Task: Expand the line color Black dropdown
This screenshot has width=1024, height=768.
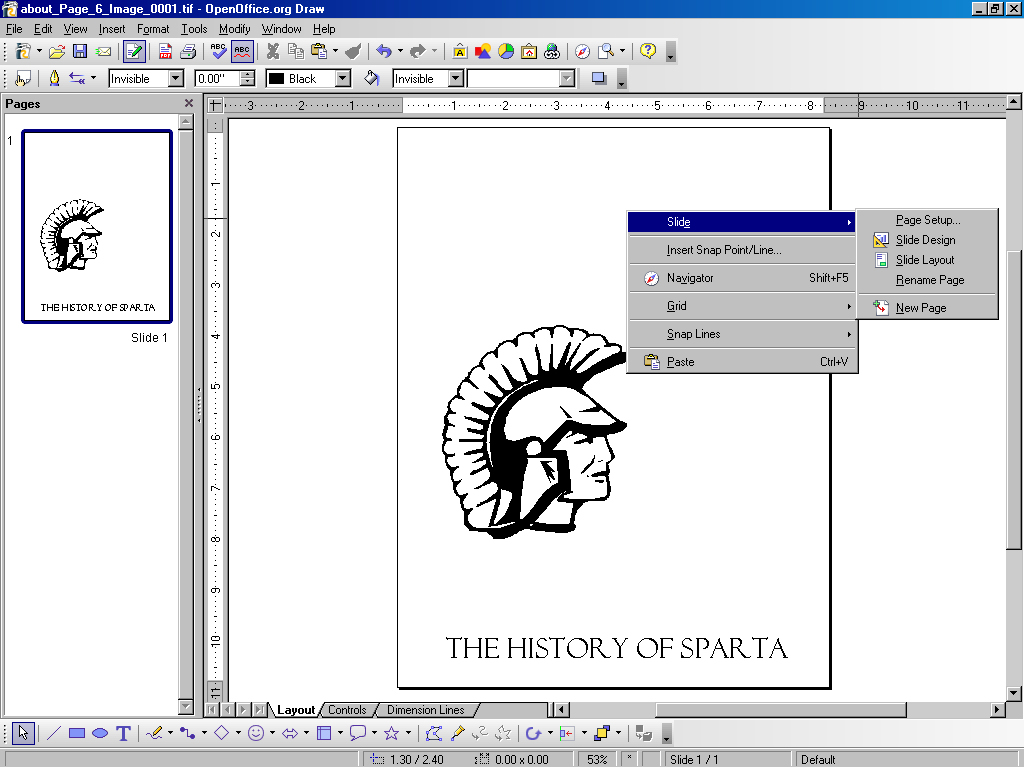Action: (x=342, y=78)
